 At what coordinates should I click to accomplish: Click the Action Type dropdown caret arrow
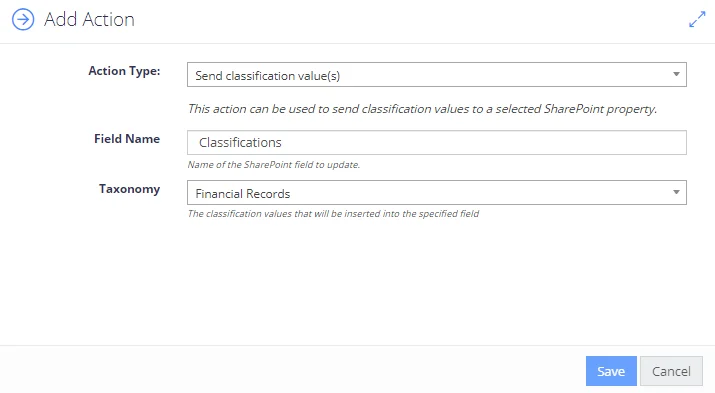coord(676,74)
